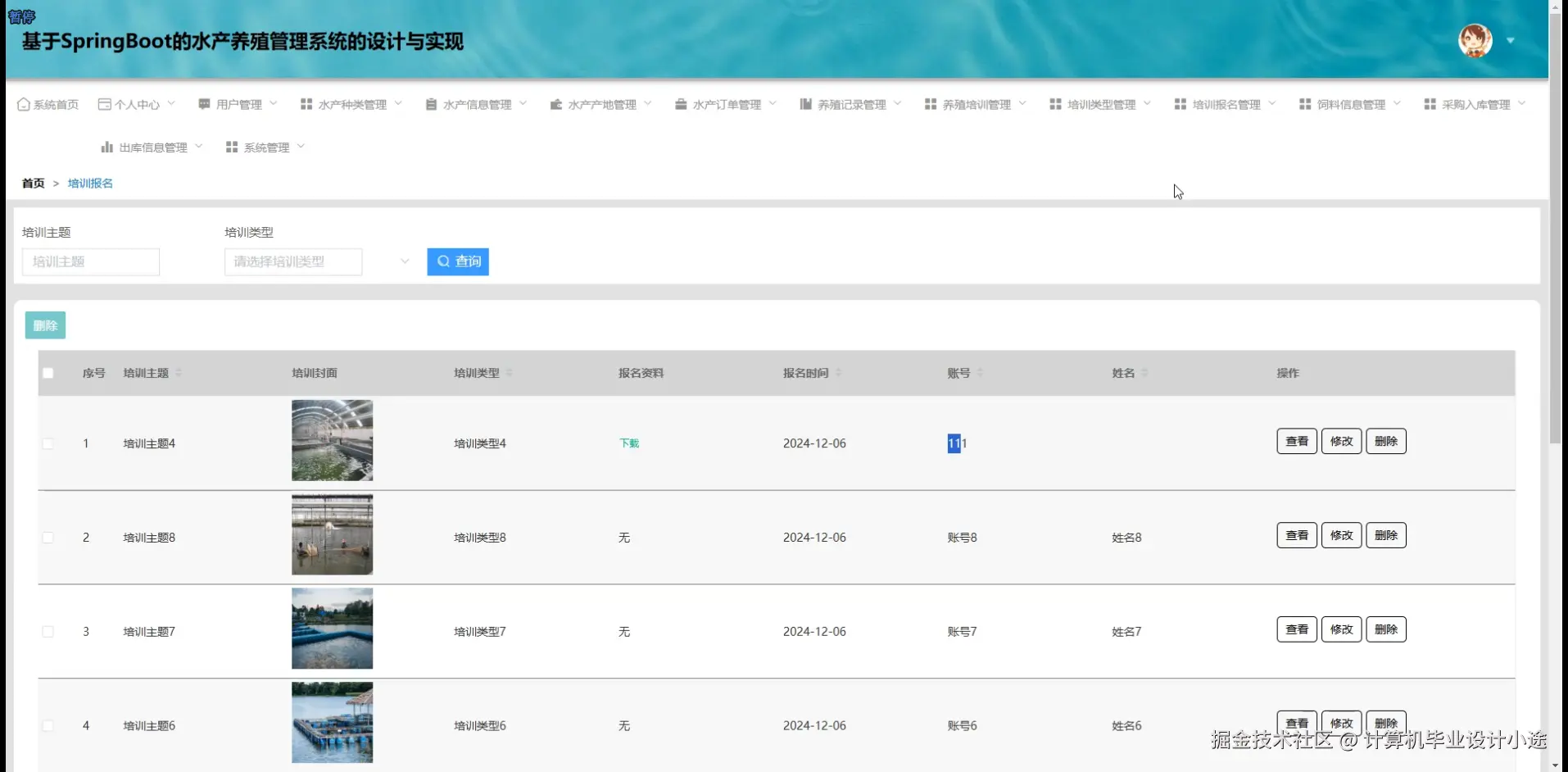The height and width of the screenshot is (772, 1568).
Task: Click 查看 for row 培训主题7
Action: [1297, 629]
